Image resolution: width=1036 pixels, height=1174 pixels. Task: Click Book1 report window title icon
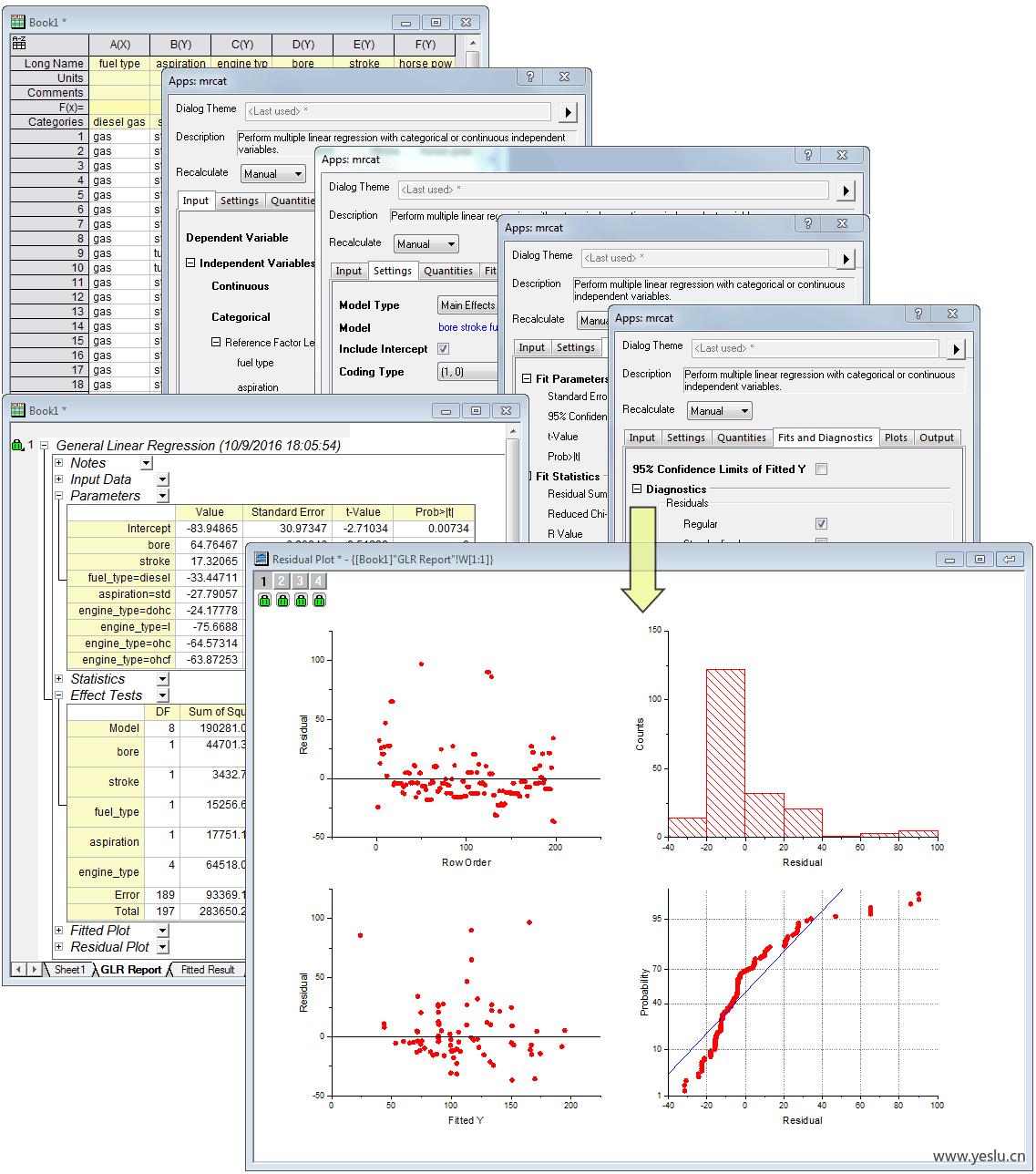(18, 410)
